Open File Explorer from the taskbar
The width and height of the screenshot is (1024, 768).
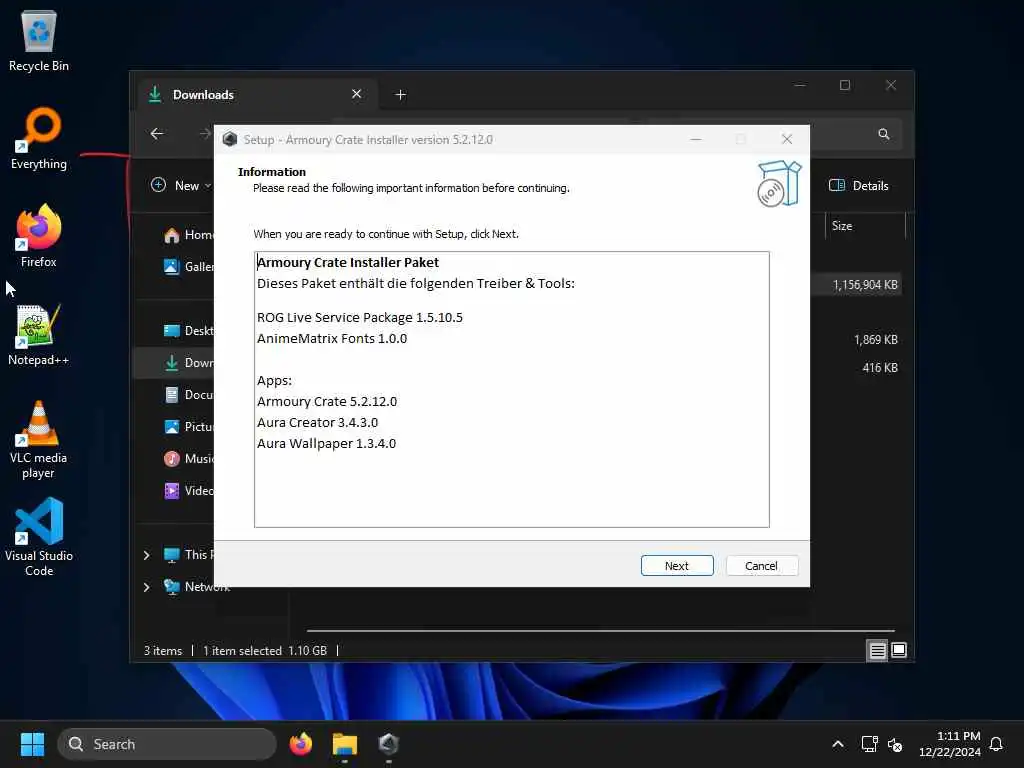345,744
